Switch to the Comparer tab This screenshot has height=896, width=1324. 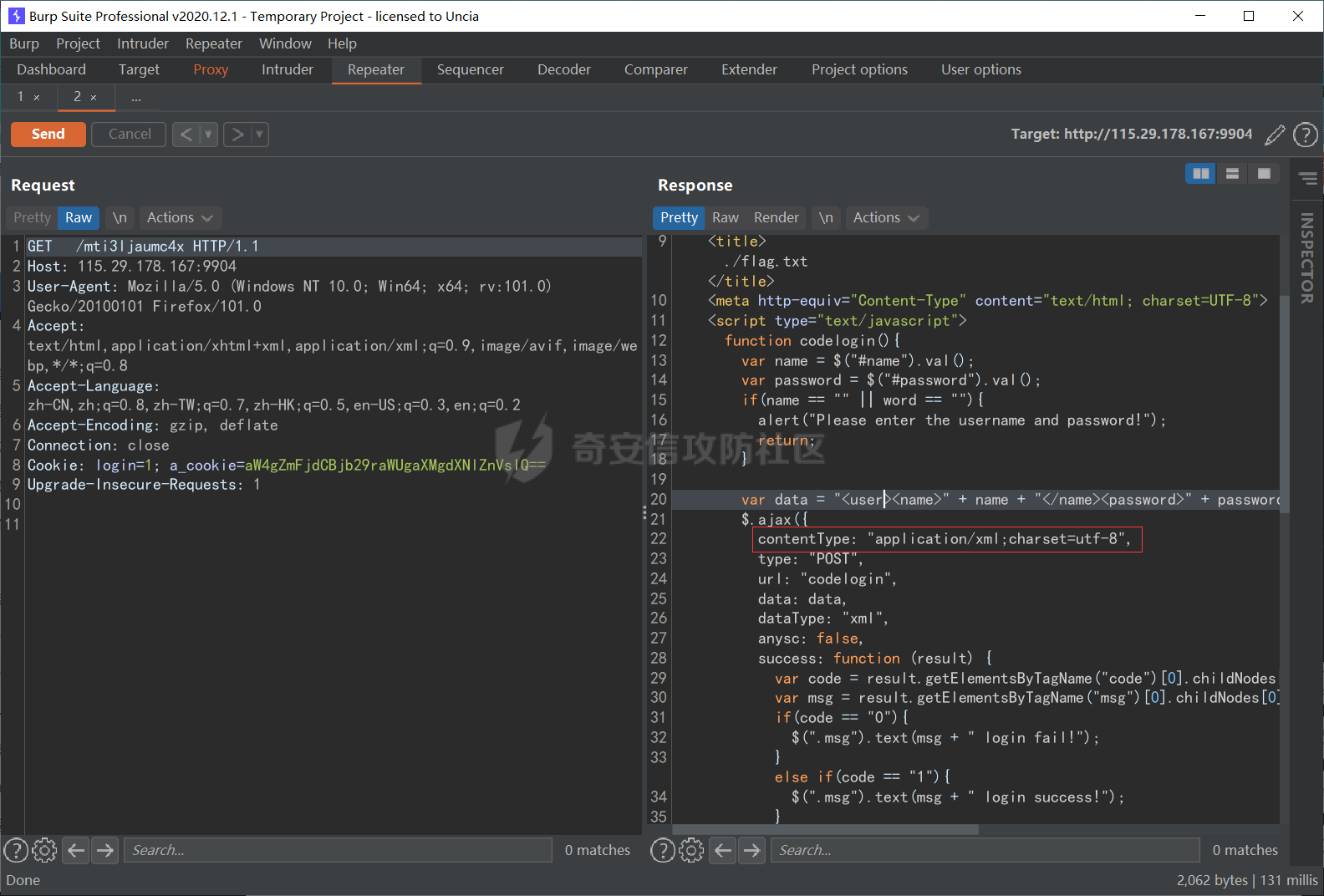[656, 69]
